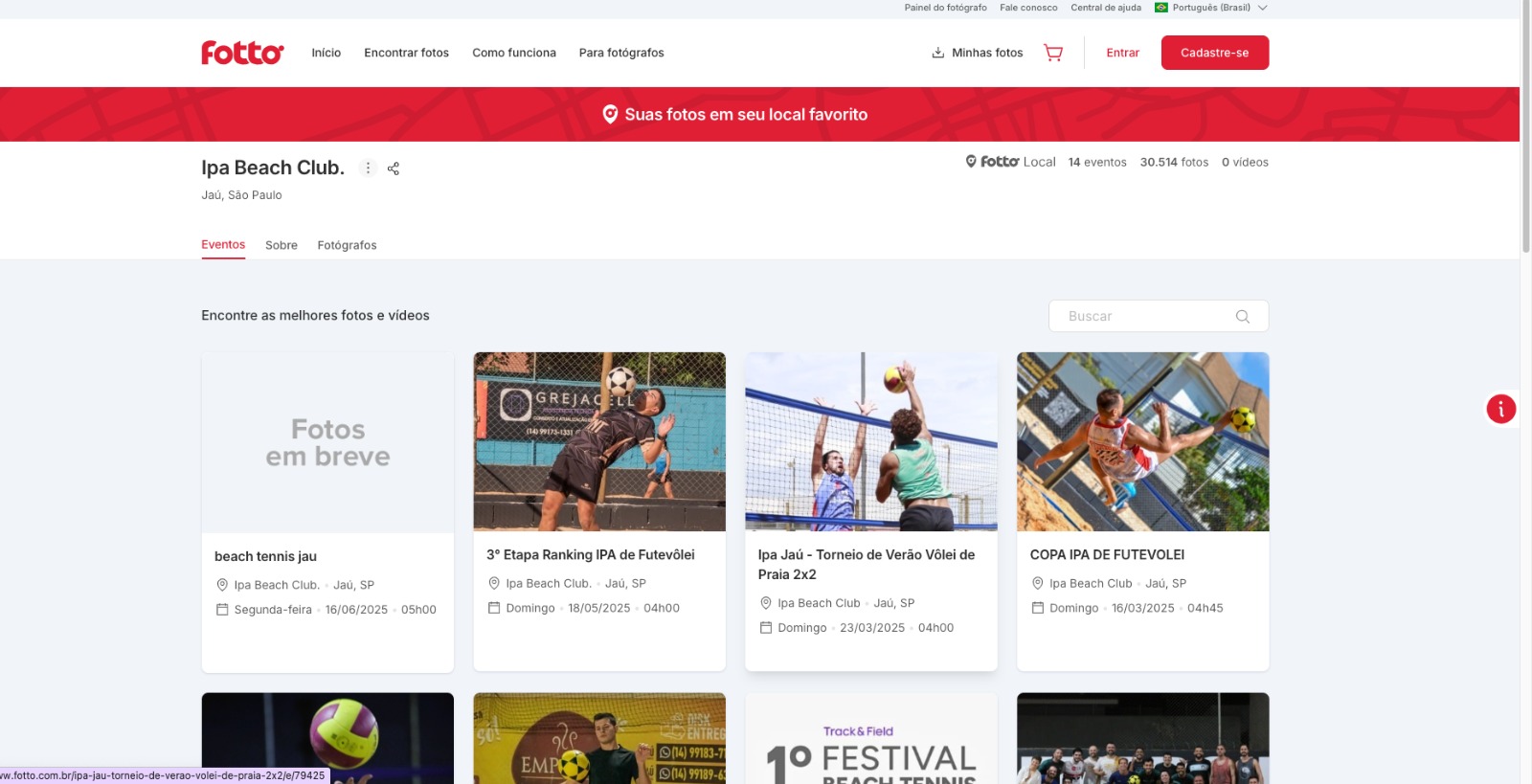This screenshot has height=784, width=1532.
Task: Click the search magnifier icon
Action: pos(1243,317)
